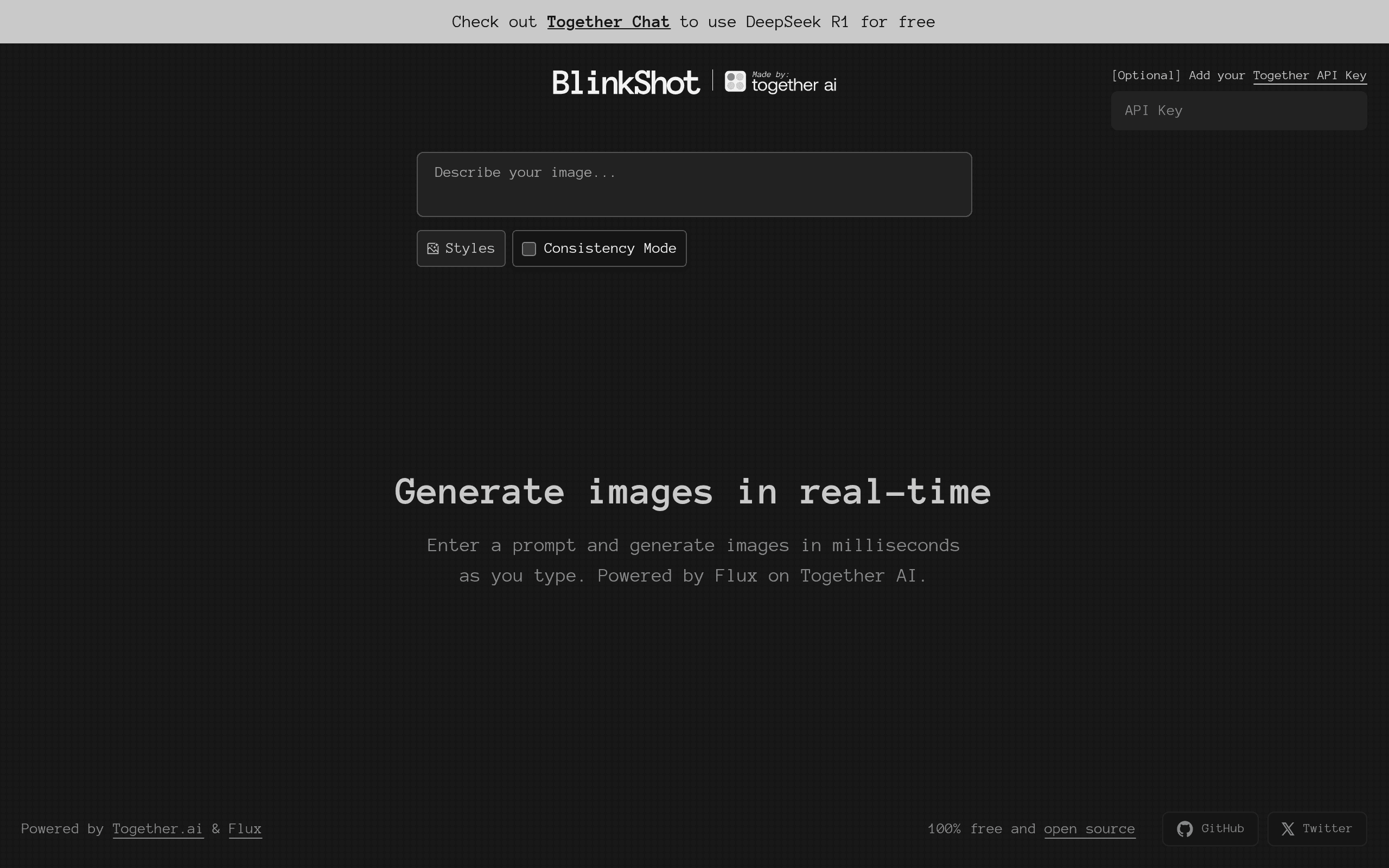The image size is (1389, 868).
Task: Enable the Consistency Mode checkbox
Action: [x=528, y=248]
